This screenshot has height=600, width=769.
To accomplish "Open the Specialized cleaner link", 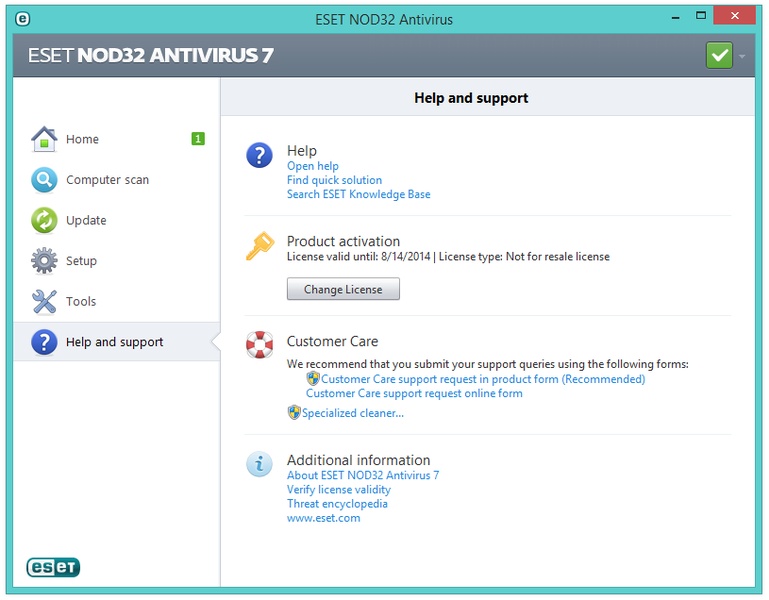I will click(x=352, y=413).
